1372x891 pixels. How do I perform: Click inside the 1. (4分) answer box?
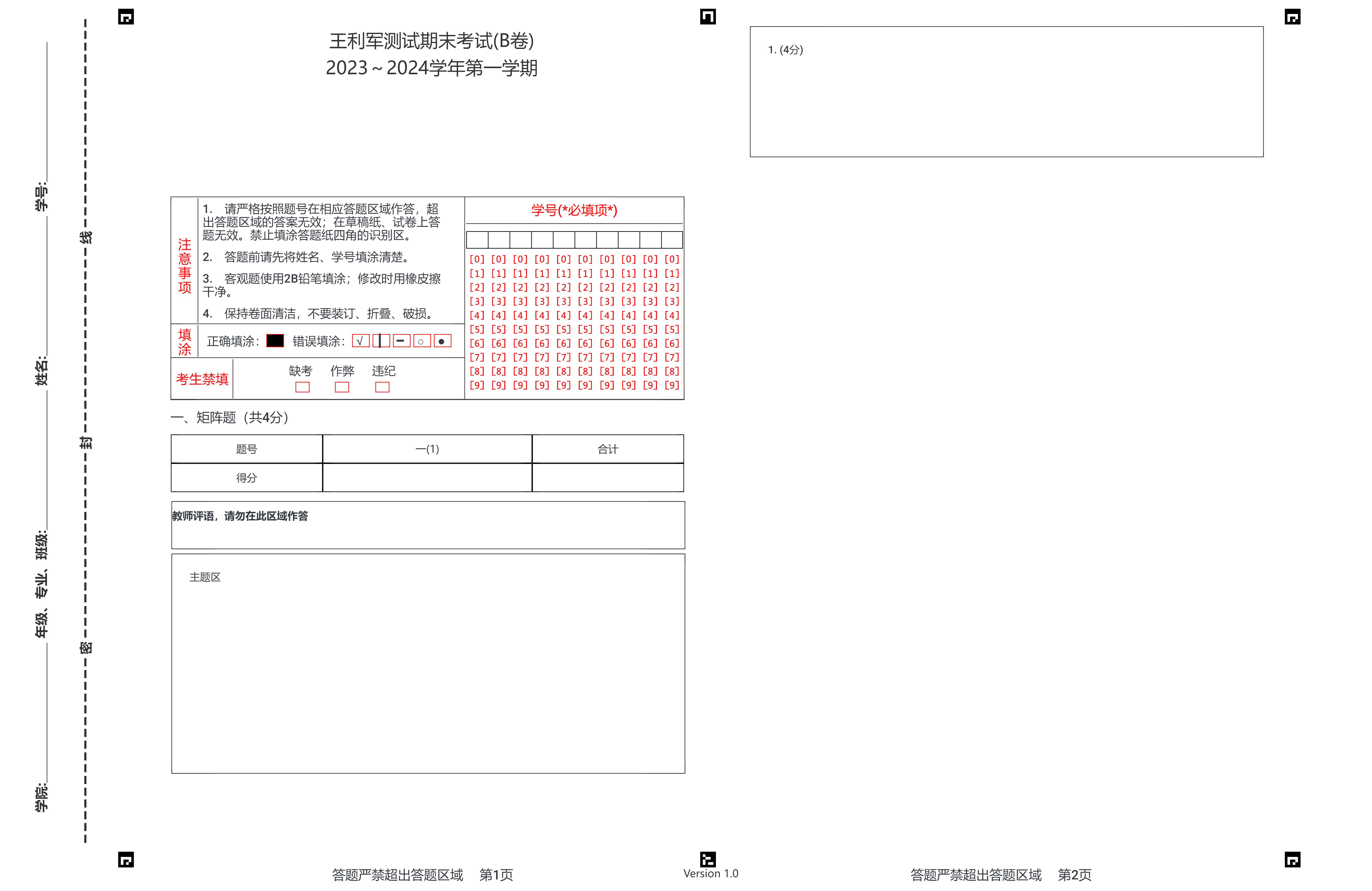pyautogui.click(x=1006, y=92)
